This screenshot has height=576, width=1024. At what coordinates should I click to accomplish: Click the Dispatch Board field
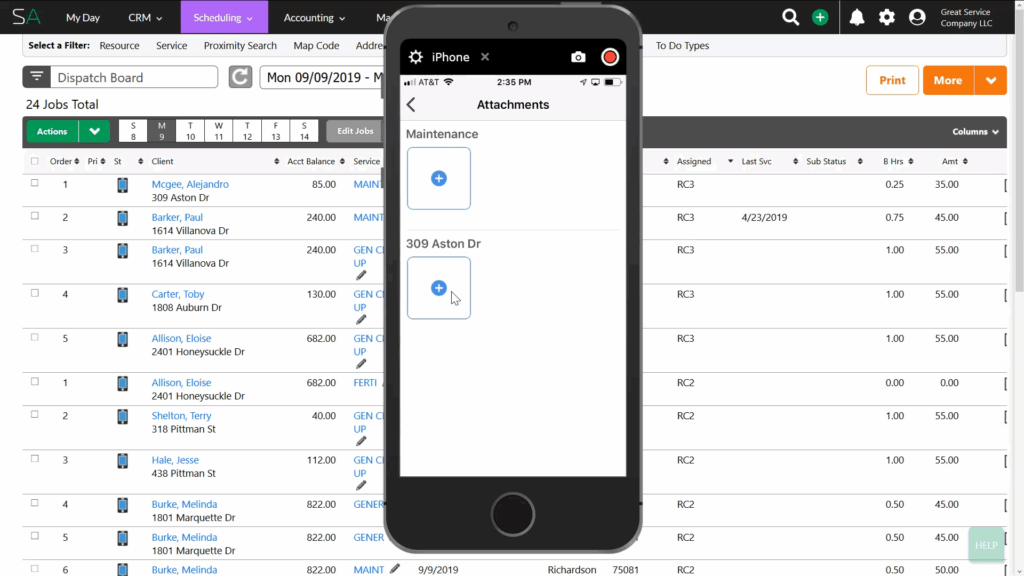[134, 77]
